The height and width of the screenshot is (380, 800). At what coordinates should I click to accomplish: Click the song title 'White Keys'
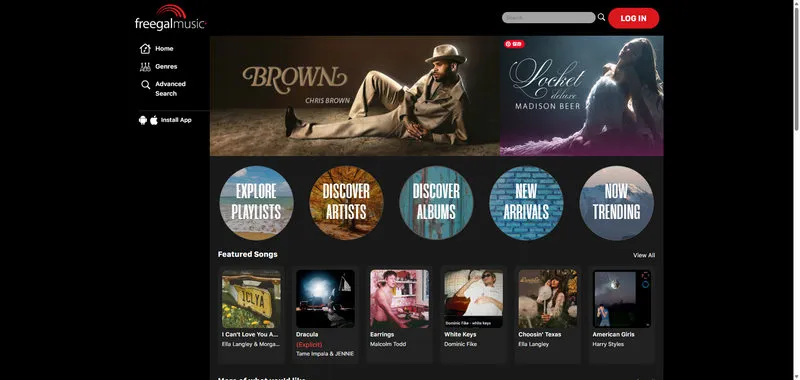(460, 335)
